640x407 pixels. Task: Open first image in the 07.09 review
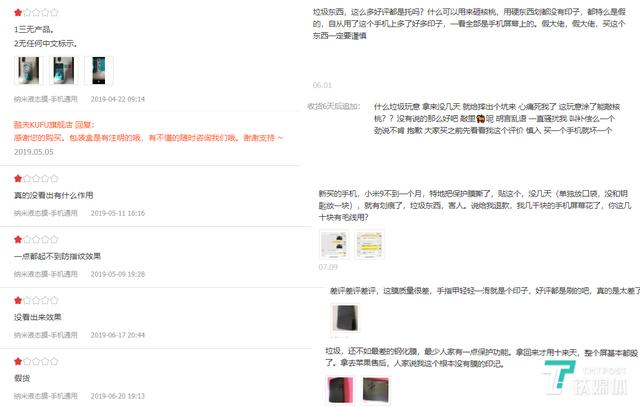pos(334,245)
